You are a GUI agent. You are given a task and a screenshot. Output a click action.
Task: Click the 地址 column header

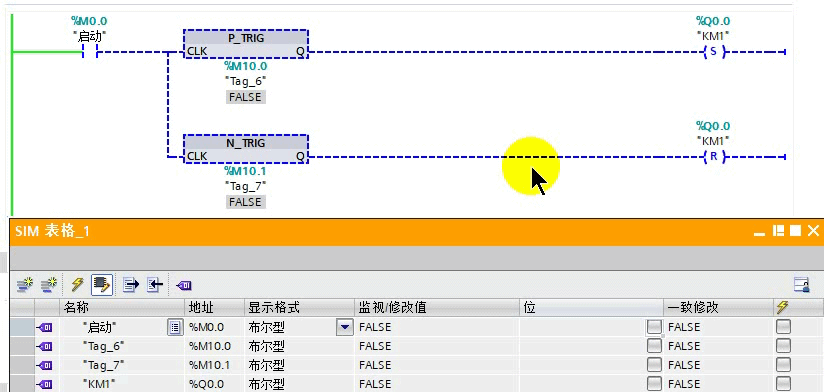coord(214,307)
